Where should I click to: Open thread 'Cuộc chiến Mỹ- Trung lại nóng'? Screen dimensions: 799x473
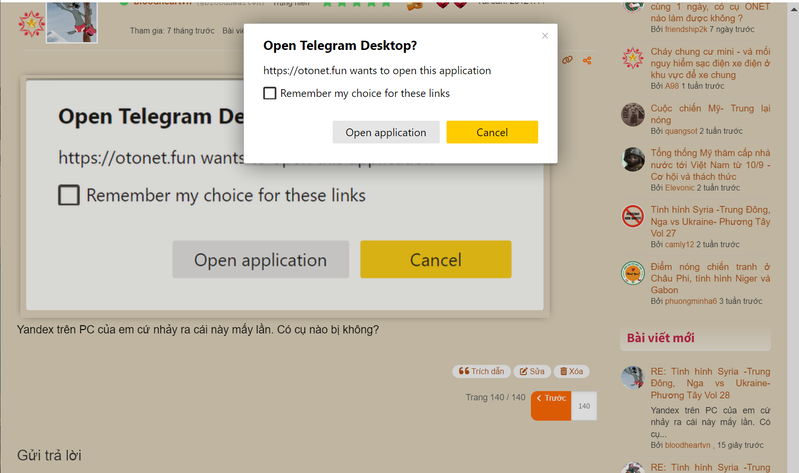pos(710,114)
